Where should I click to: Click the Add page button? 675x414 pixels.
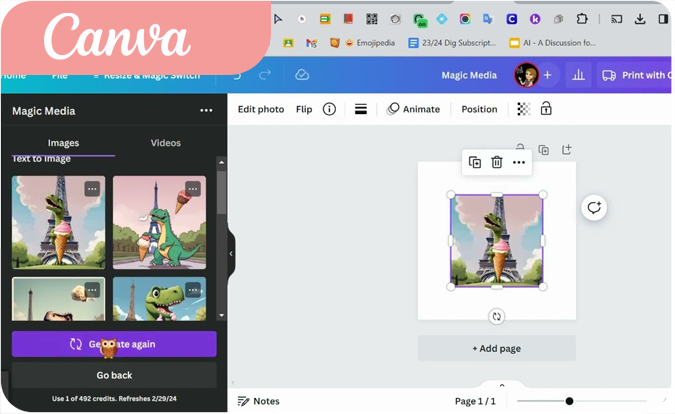tap(496, 348)
